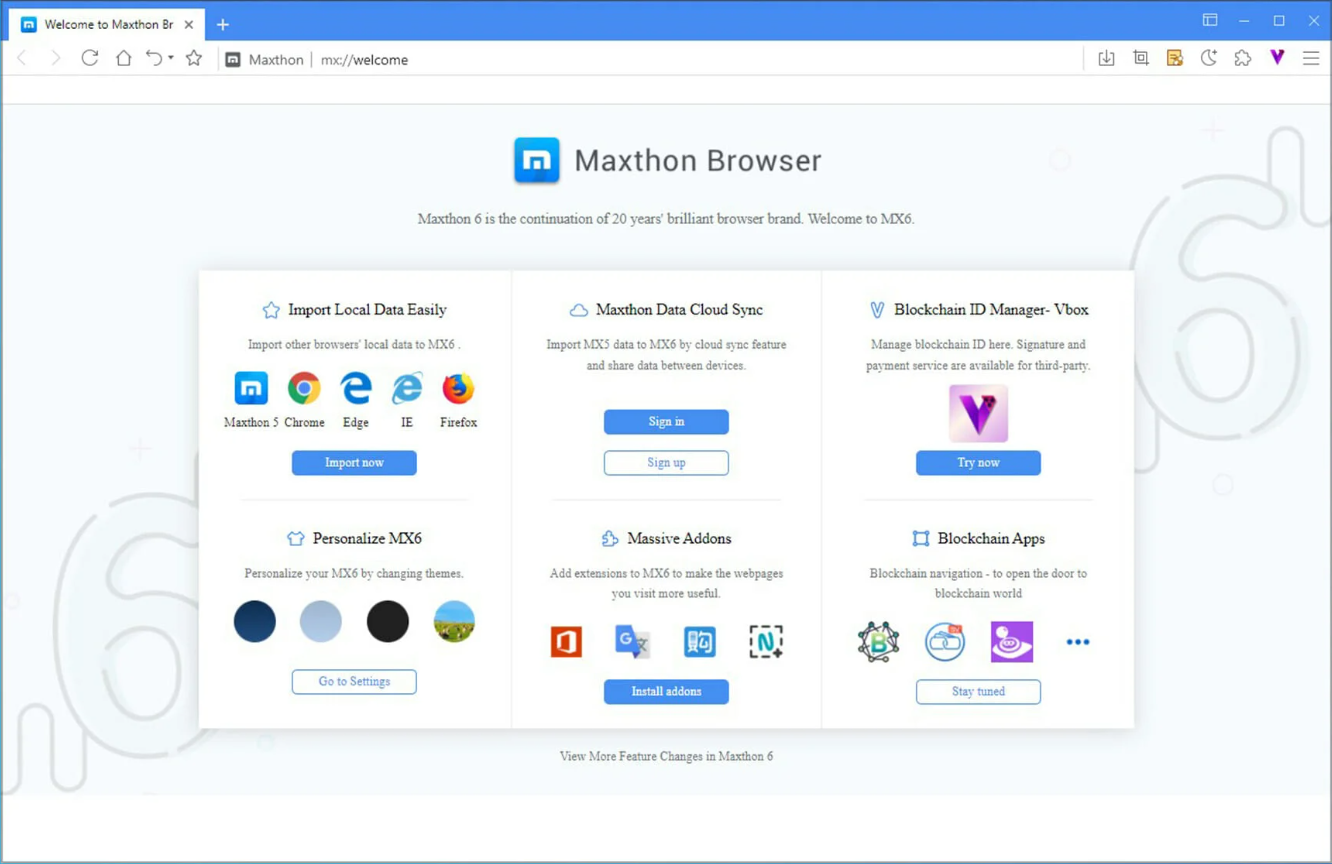This screenshot has height=864, width=1332.
Task: Click the Massive Addons heading
Action: point(679,539)
